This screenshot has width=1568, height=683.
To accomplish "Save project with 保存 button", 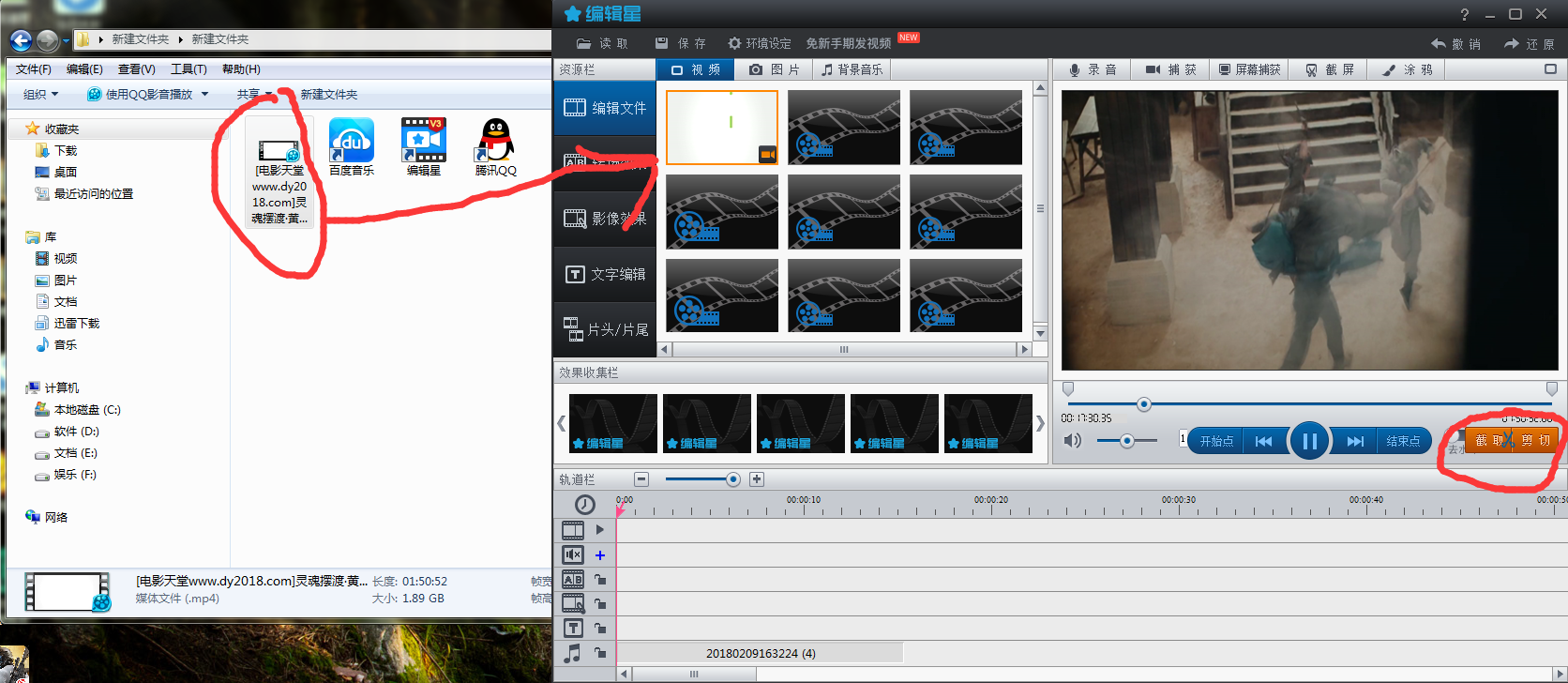I will coord(680,43).
